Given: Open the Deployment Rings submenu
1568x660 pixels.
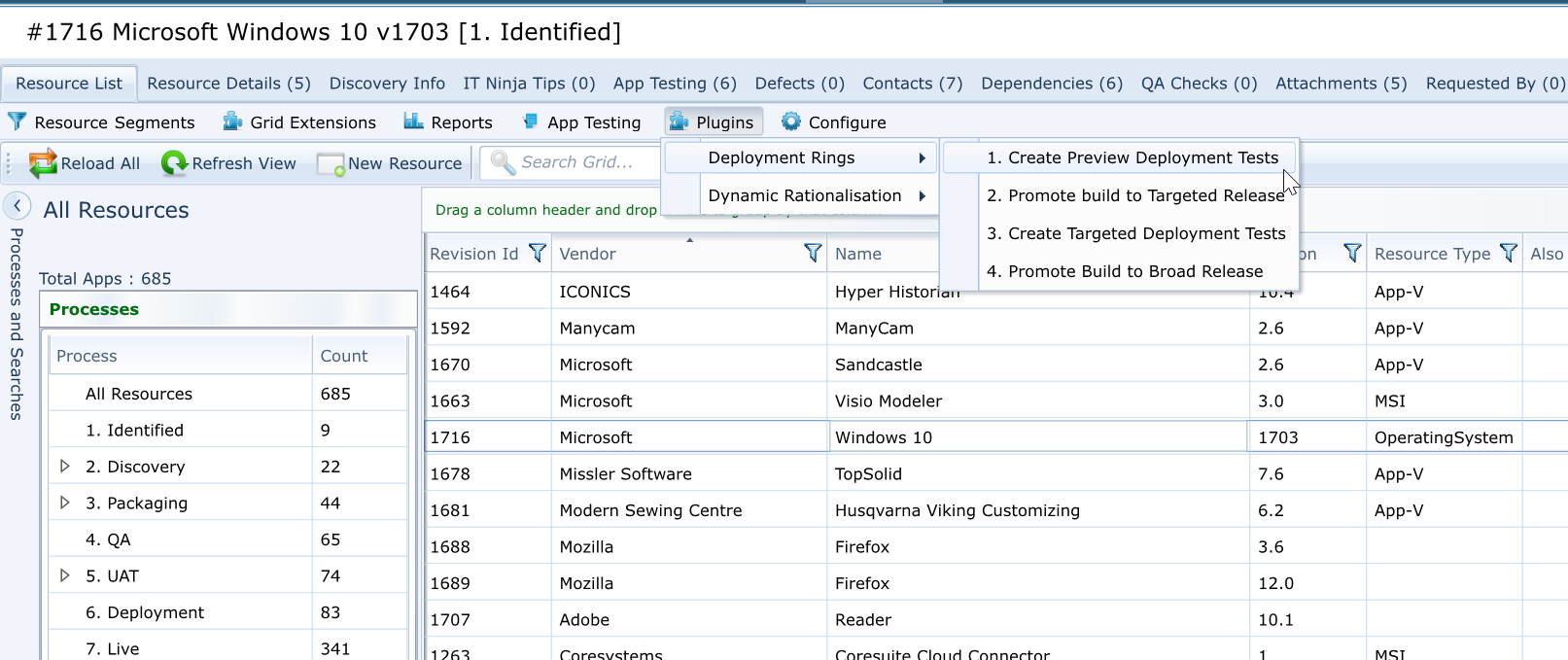Looking at the screenshot, I should (800, 157).
